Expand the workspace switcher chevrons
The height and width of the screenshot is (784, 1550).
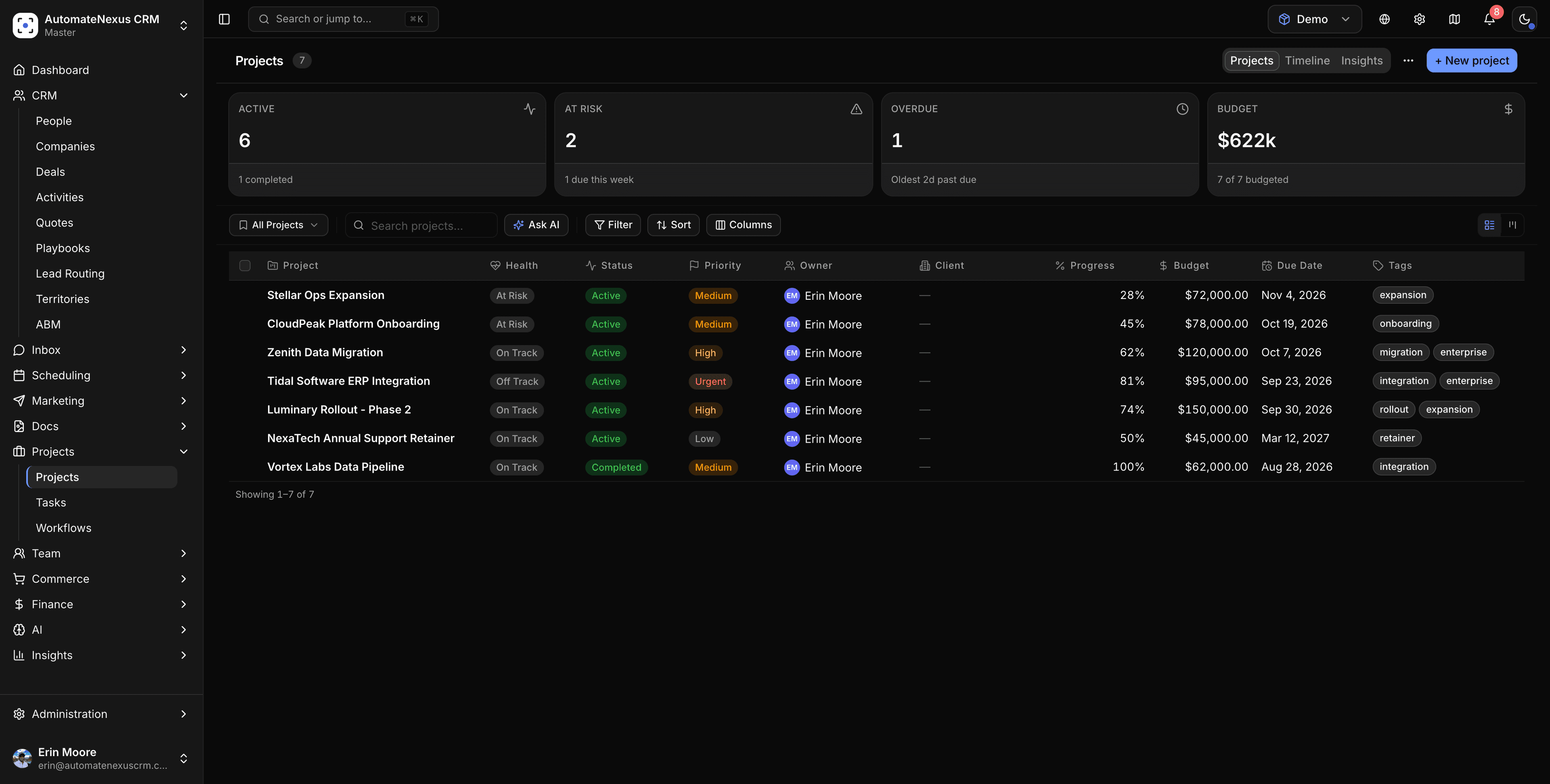[184, 25]
